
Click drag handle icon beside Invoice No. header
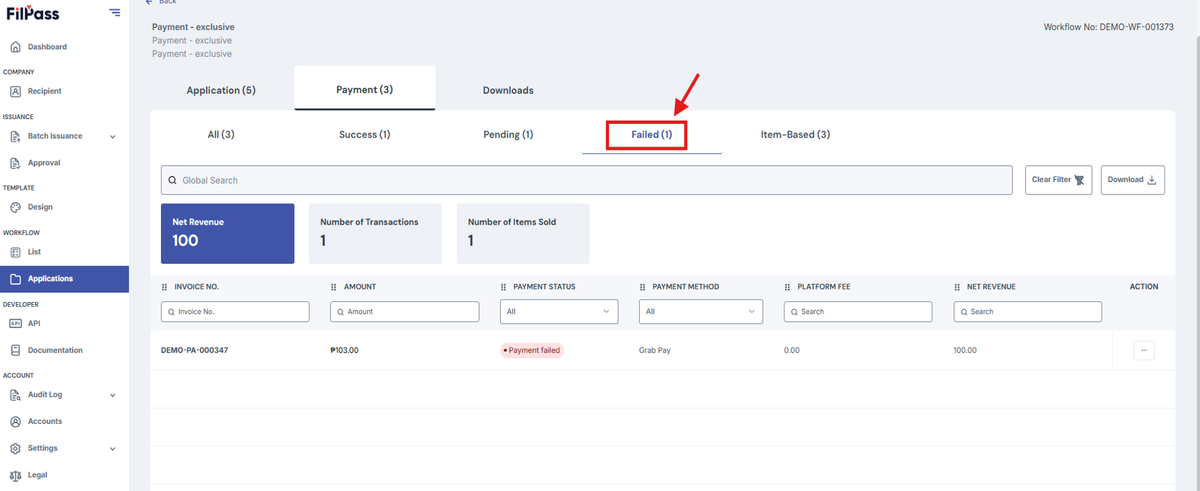(164, 287)
